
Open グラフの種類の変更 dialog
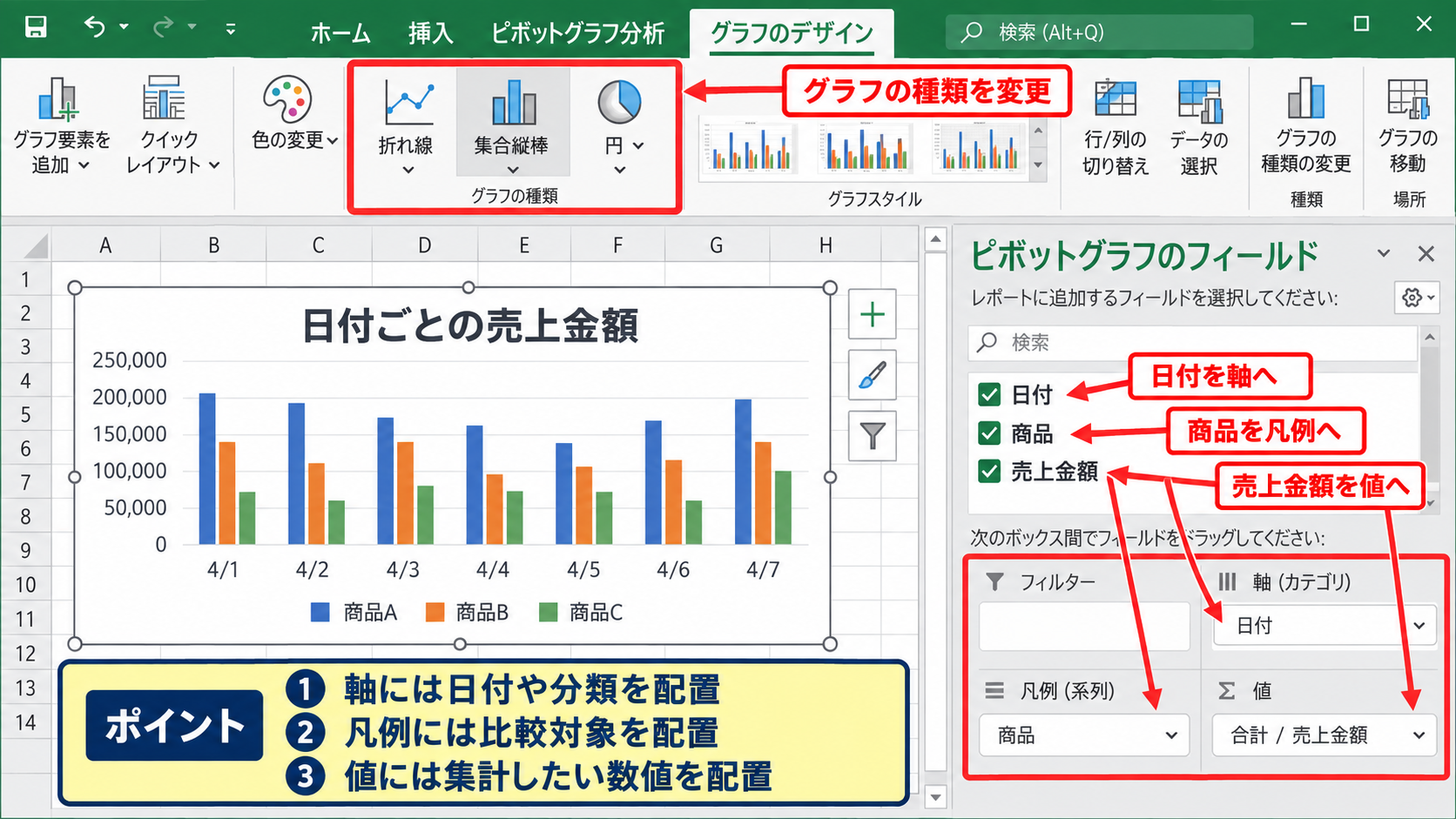[x=1306, y=125]
